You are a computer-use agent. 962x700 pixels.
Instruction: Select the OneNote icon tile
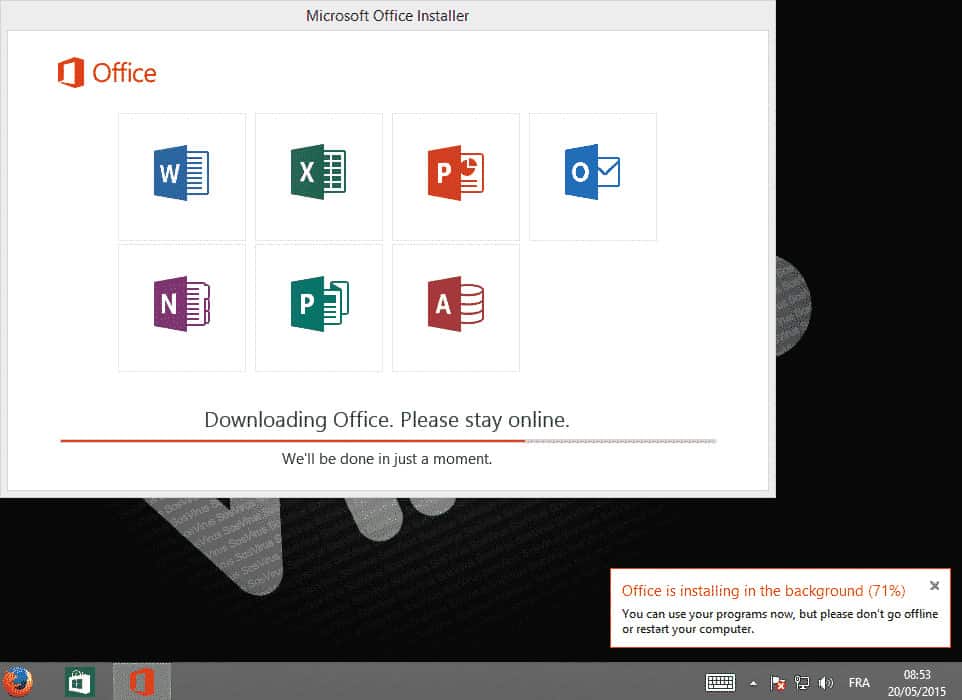(182, 307)
